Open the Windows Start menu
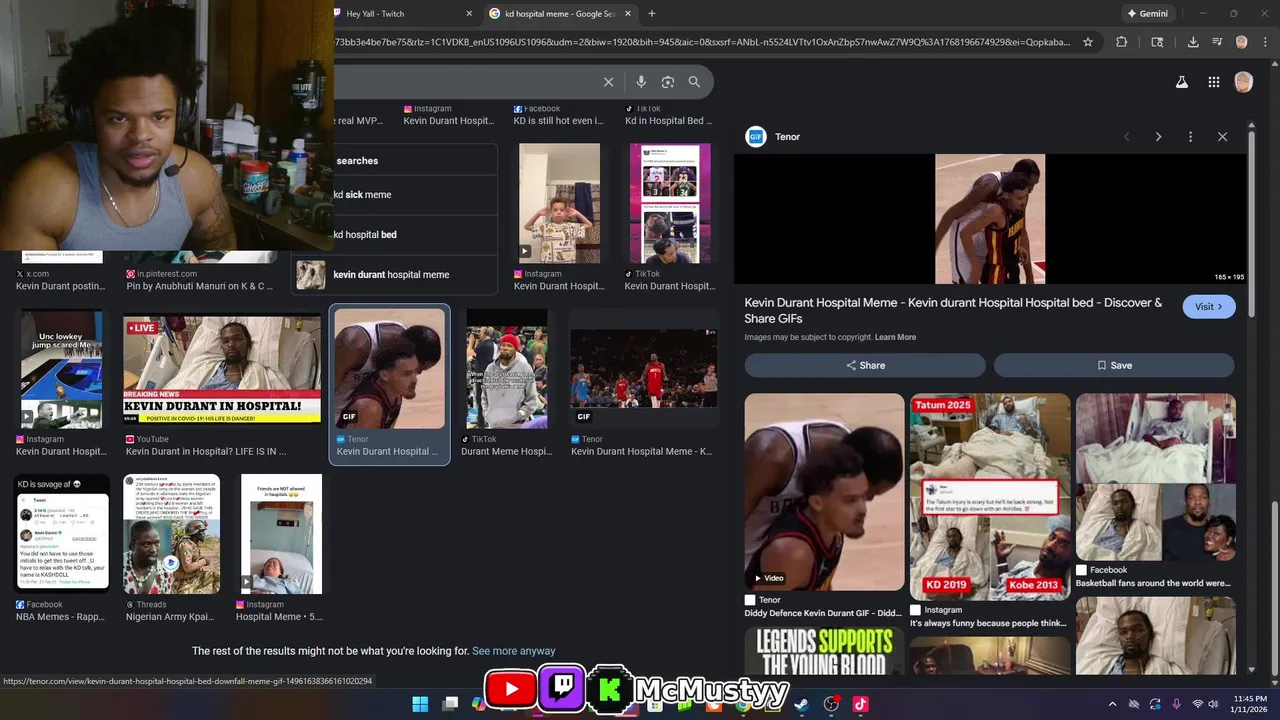The height and width of the screenshot is (720, 1280). [420, 704]
